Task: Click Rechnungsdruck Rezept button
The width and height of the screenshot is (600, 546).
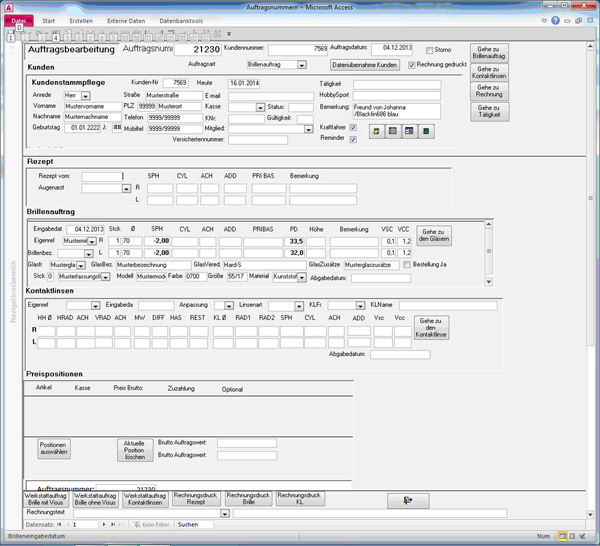Action: pyautogui.click(x=196, y=499)
